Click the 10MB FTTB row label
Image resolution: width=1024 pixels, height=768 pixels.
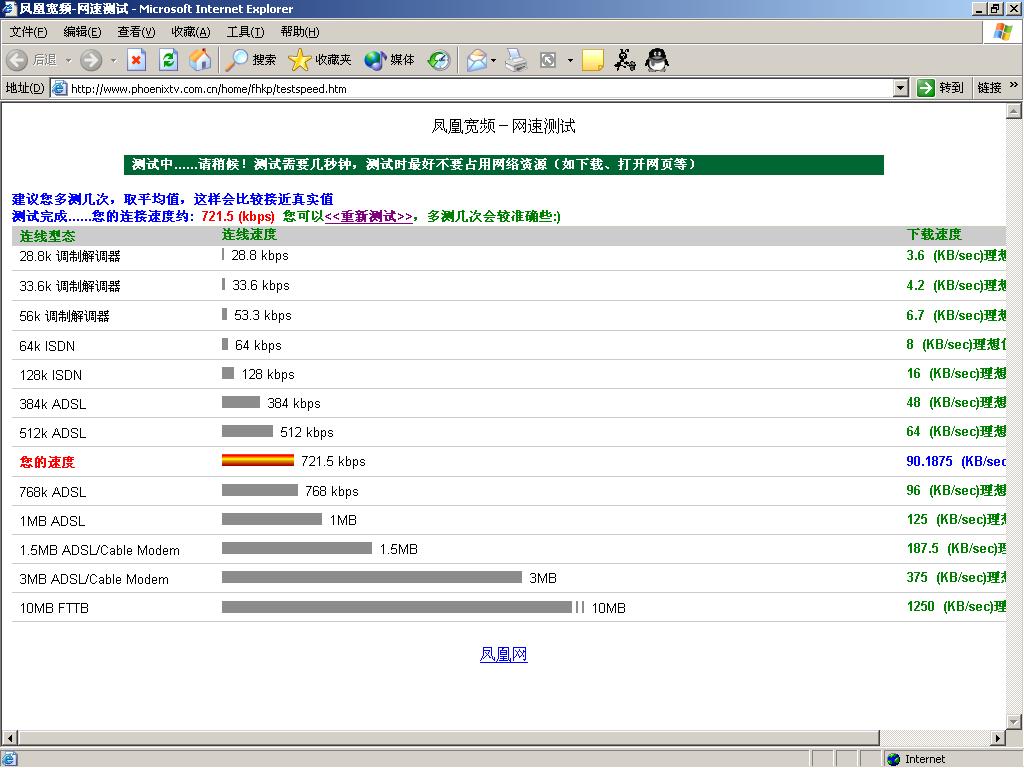54,609
